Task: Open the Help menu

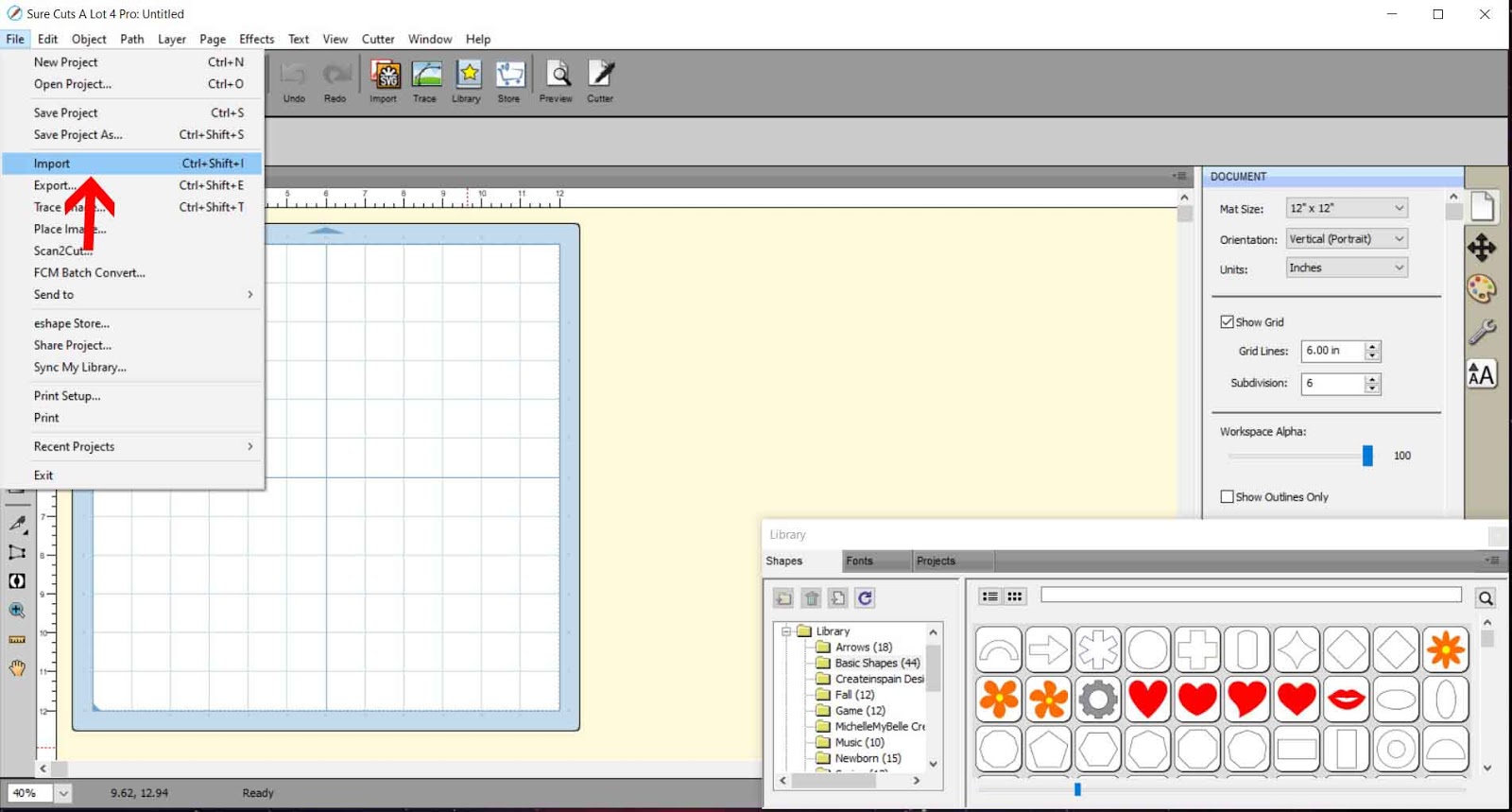Action: click(x=478, y=39)
